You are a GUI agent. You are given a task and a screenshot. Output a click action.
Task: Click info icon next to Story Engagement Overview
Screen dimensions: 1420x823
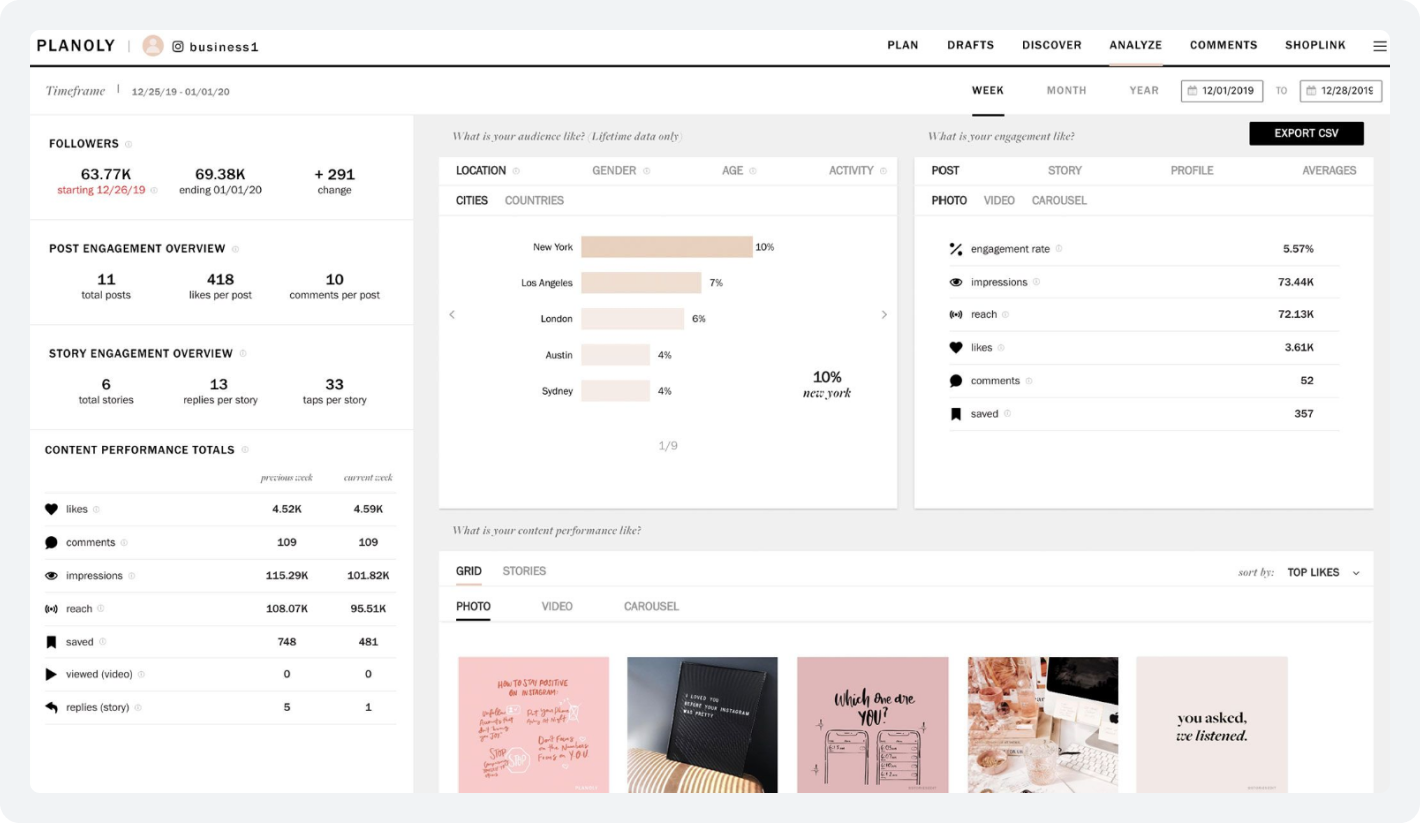click(243, 354)
